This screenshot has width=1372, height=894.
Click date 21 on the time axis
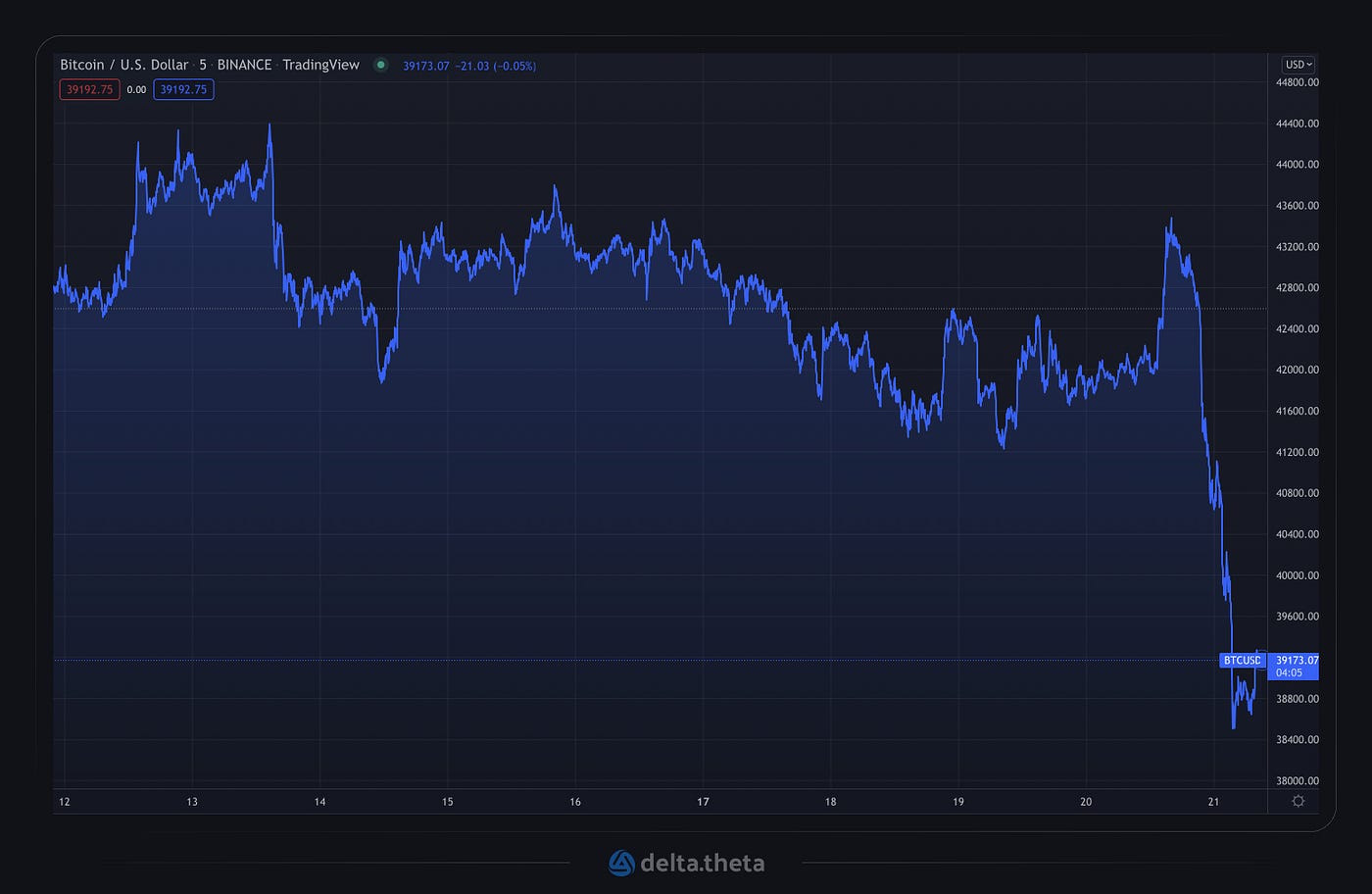pos(1213,802)
